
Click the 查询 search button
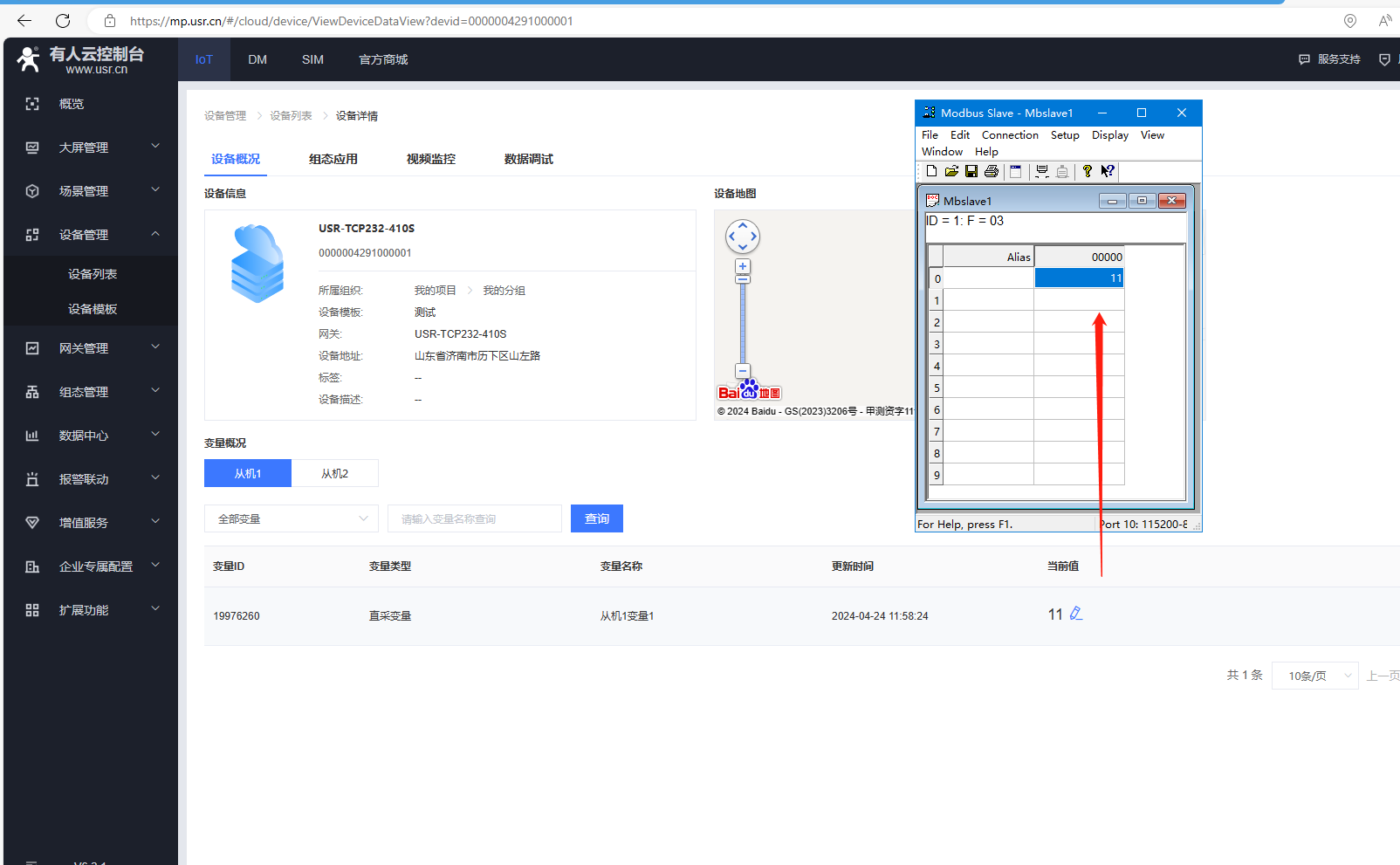[x=597, y=518]
